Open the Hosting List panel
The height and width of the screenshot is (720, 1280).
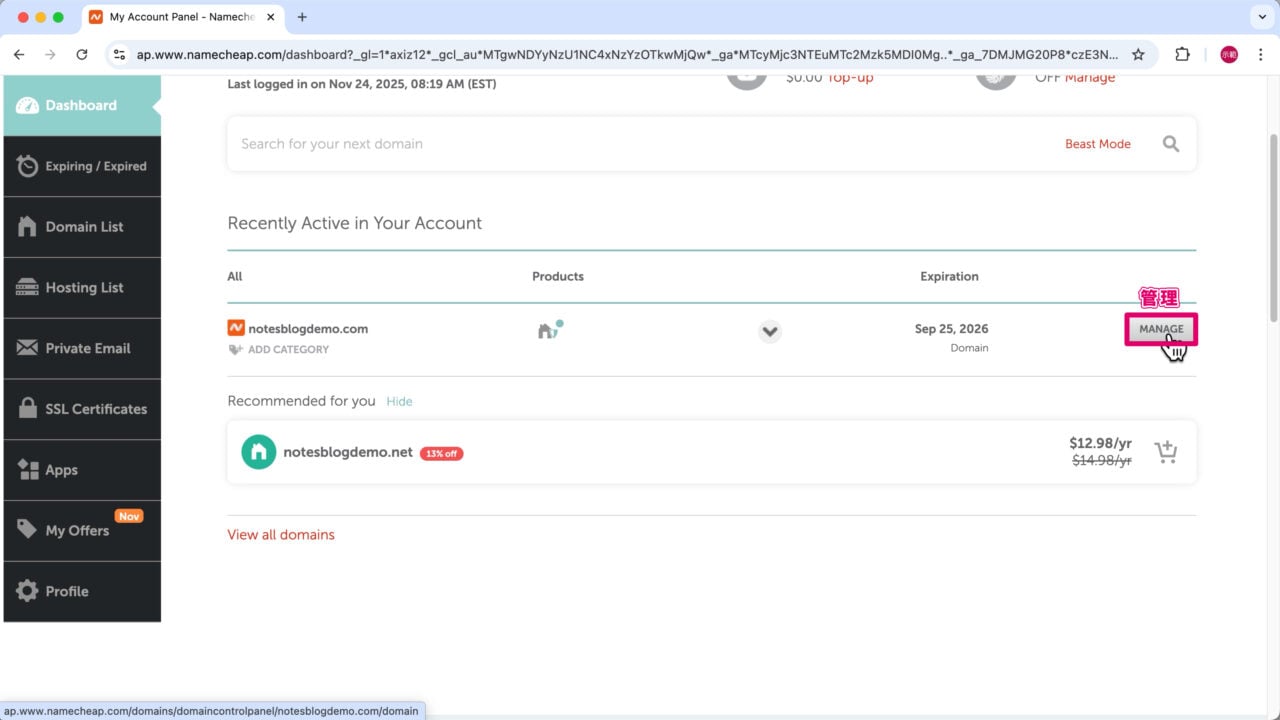(82, 288)
